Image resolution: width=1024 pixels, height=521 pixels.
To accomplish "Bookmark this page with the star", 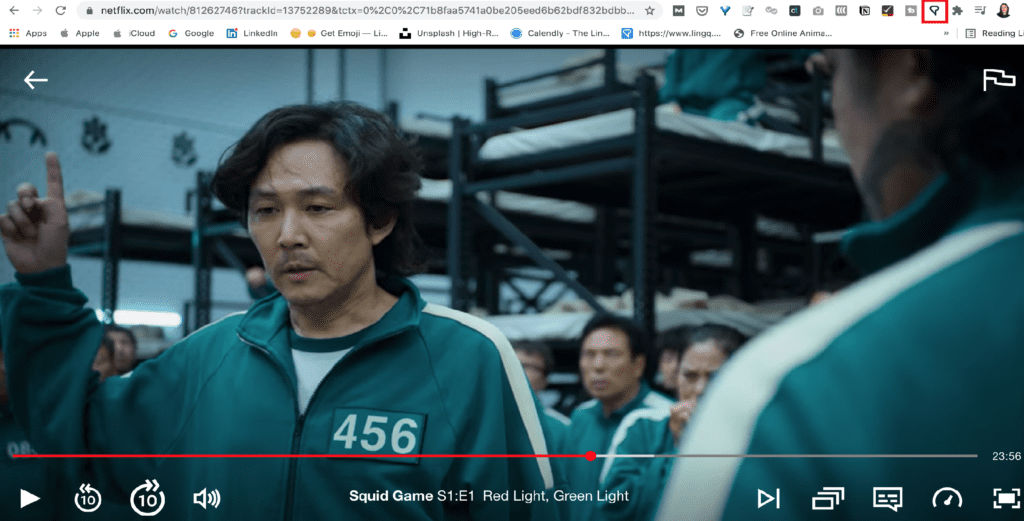I will pyautogui.click(x=650, y=10).
